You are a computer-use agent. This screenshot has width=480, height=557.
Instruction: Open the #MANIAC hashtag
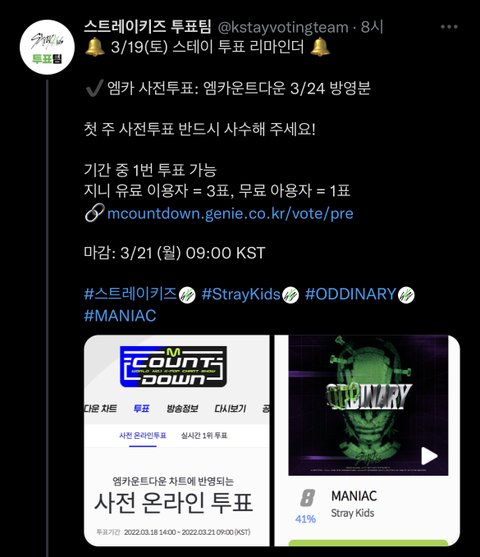120,315
